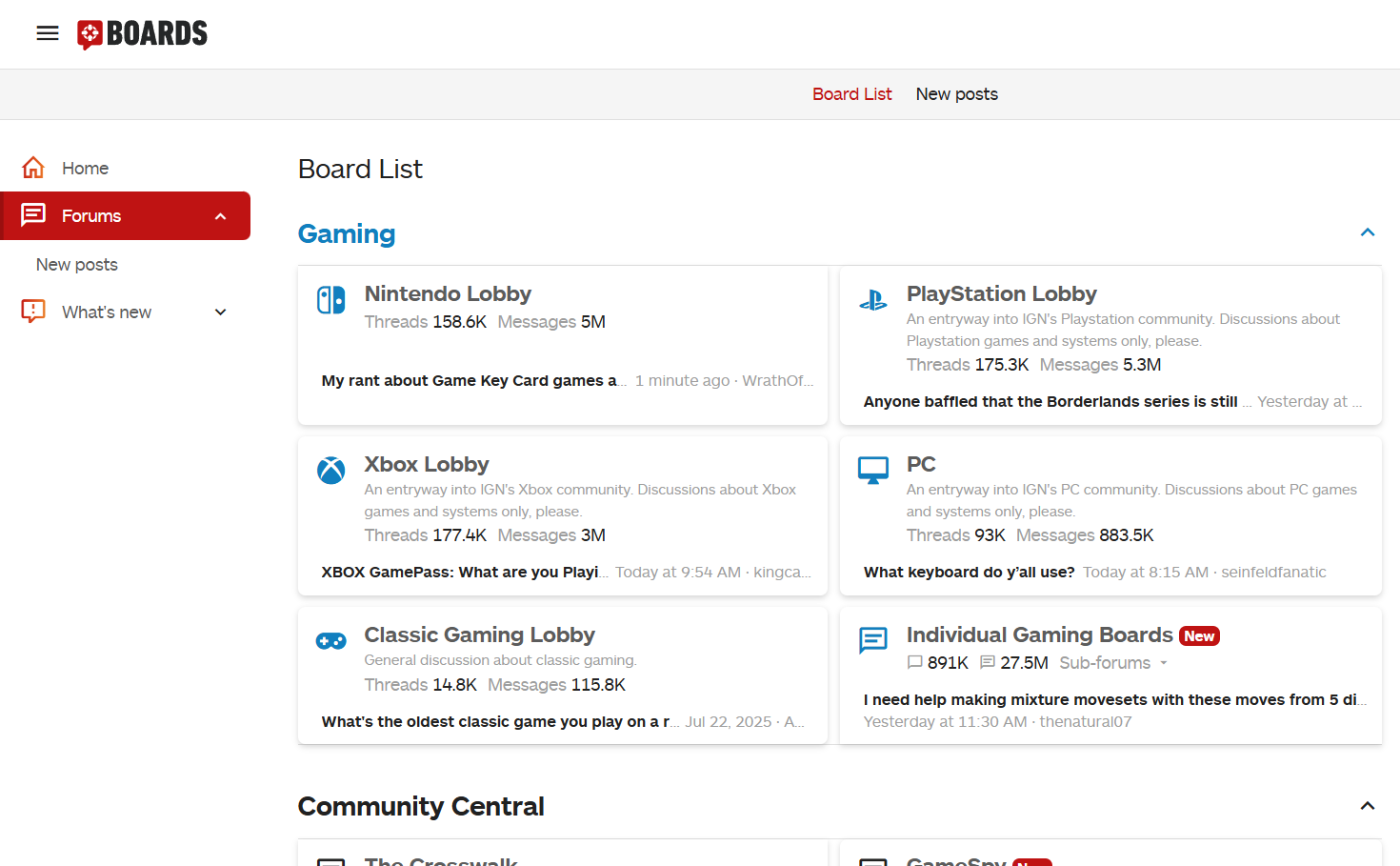Open the Classic Gaming Lobby board
This screenshot has height=866, width=1400.
click(x=480, y=634)
